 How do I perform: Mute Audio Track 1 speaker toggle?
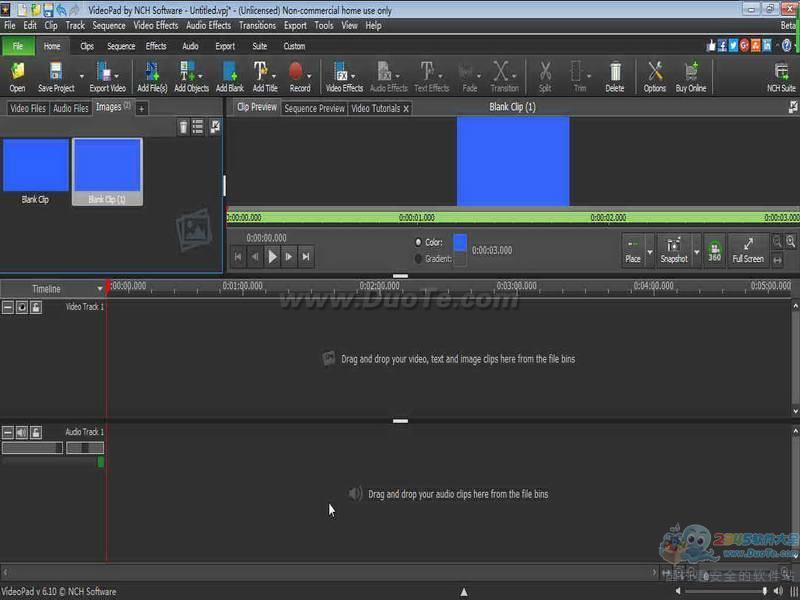tap(22, 433)
